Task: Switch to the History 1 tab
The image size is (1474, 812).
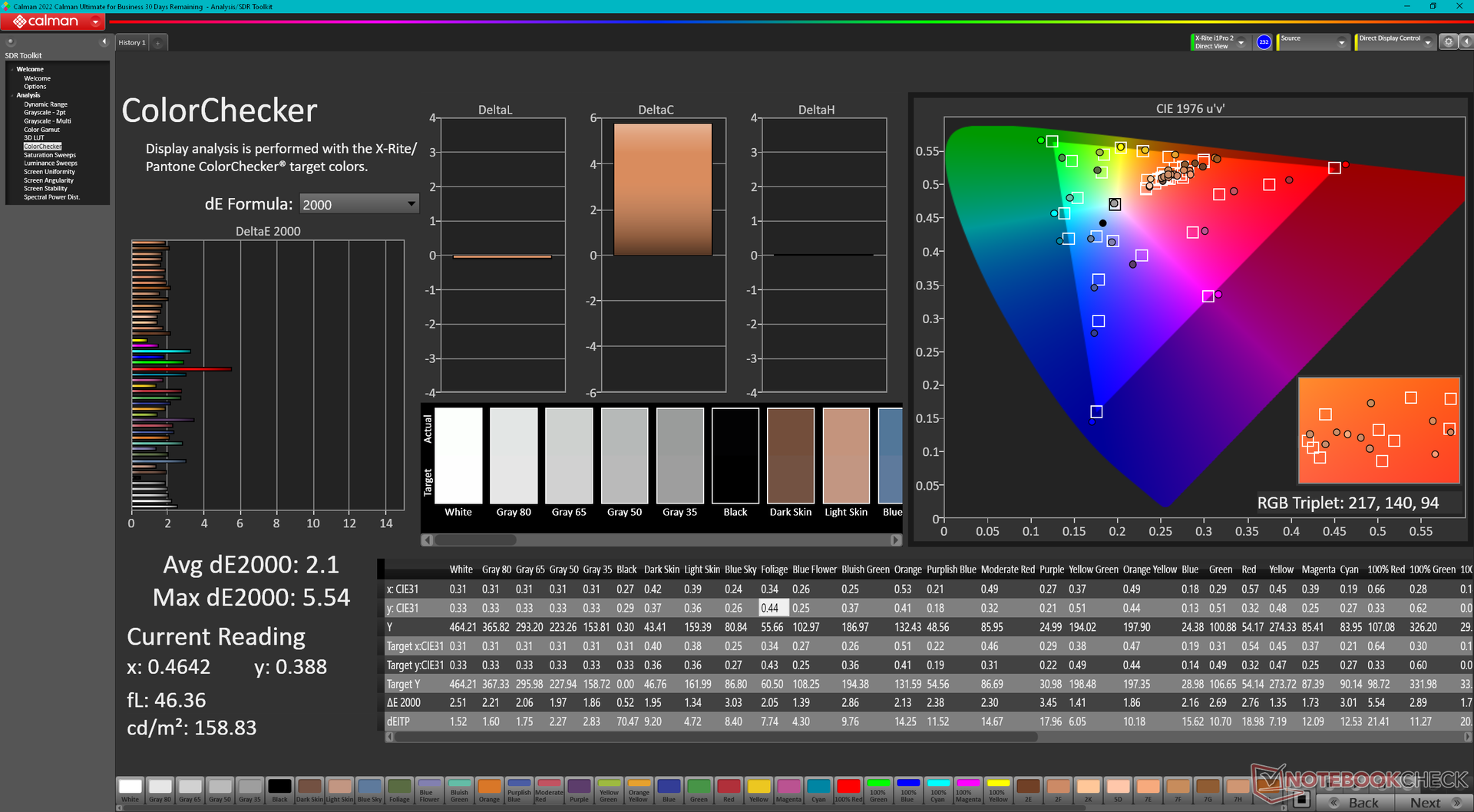Action: pyautogui.click(x=132, y=43)
